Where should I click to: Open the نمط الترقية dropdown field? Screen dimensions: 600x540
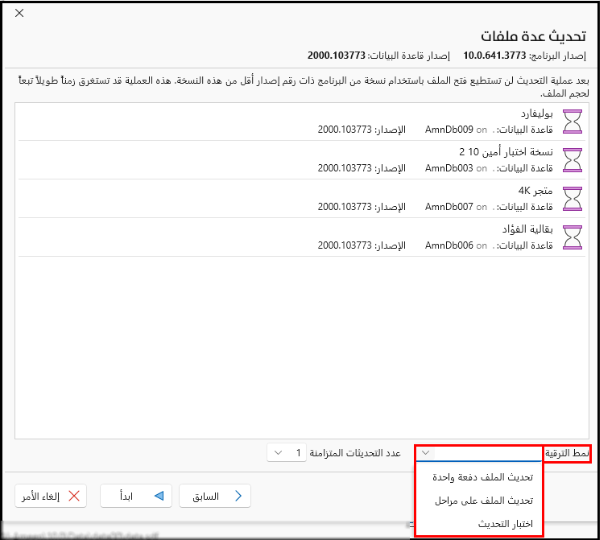pyautogui.click(x=478, y=453)
